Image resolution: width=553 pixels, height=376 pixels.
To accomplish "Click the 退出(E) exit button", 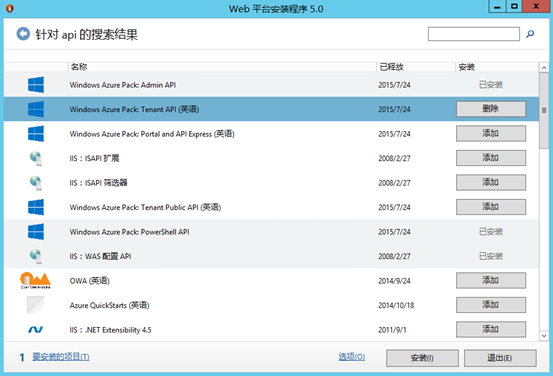I will click(x=500, y=358).
